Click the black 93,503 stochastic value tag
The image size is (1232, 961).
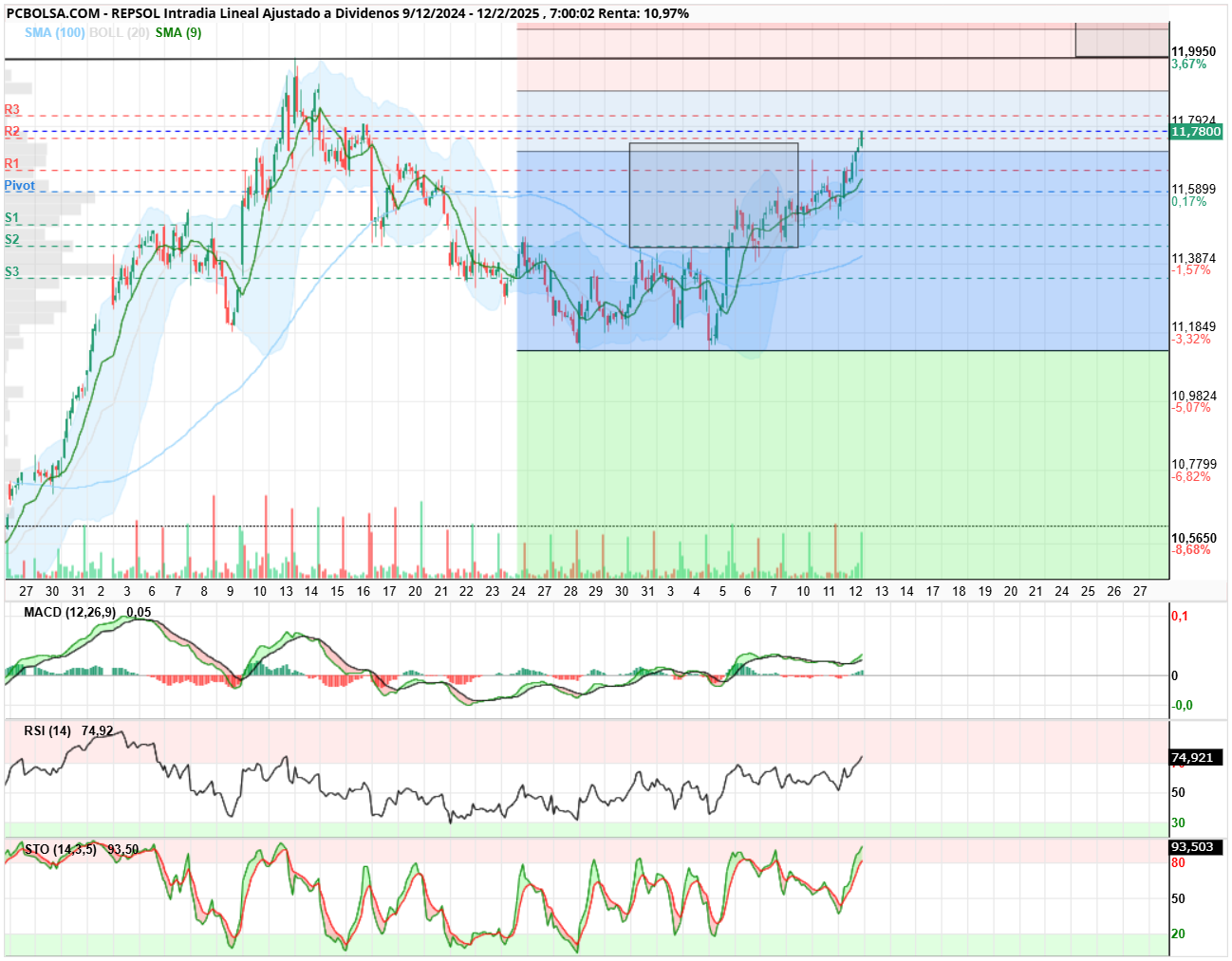[x=1193, y=847]
